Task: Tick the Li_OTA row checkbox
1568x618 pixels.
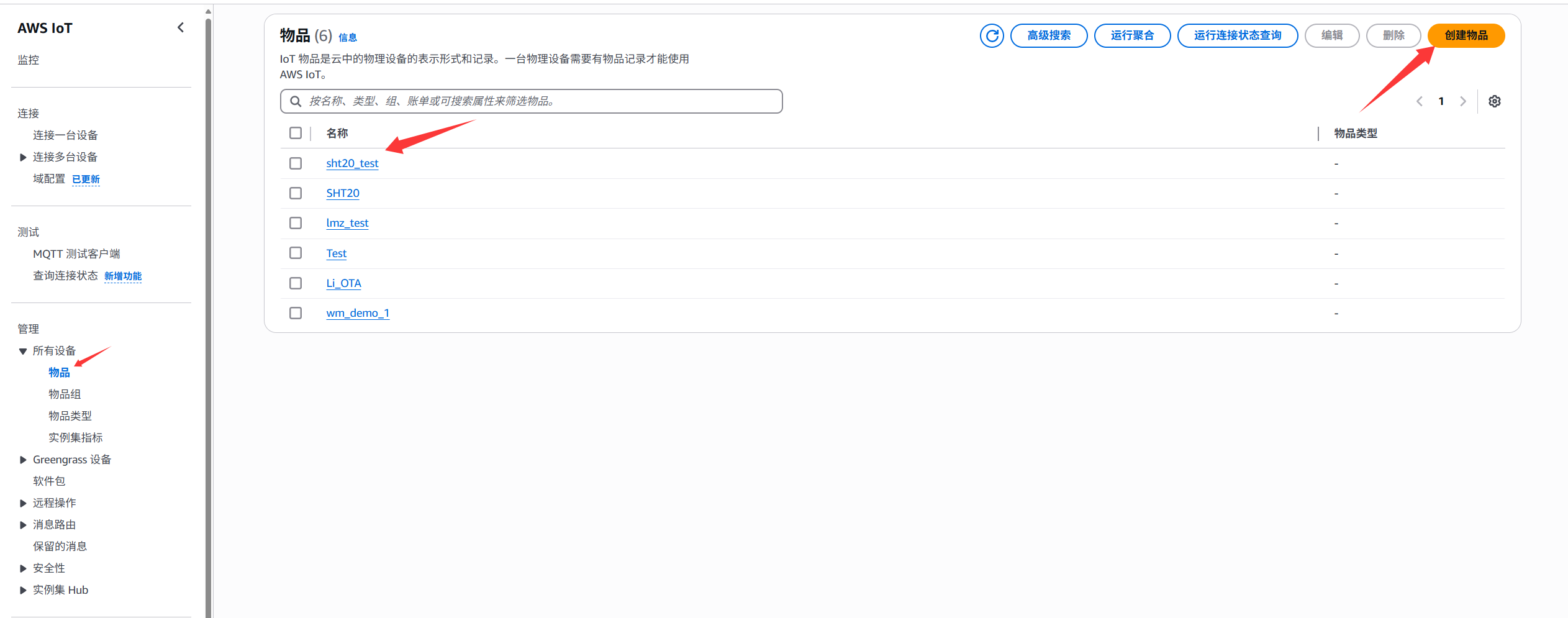Action: click(x=296, y=283)
